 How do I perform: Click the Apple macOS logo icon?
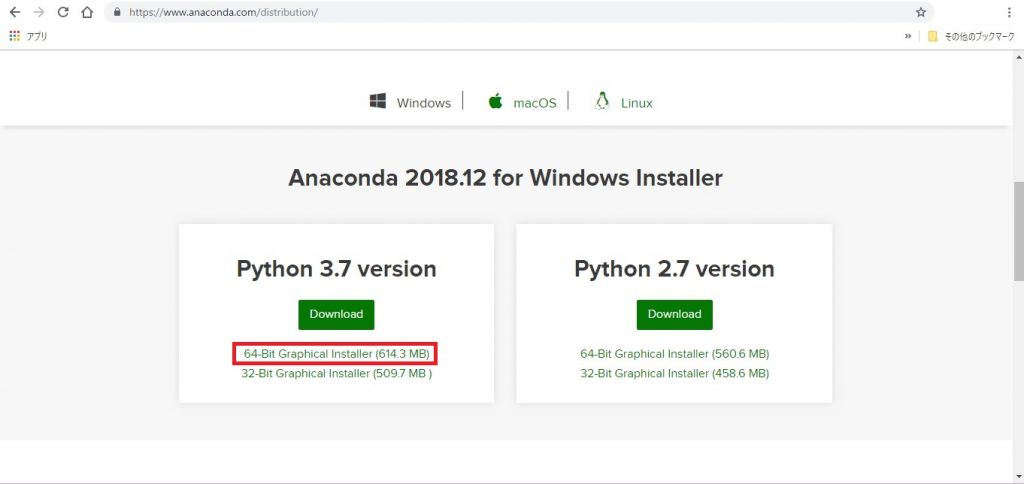tap(496, 101)
